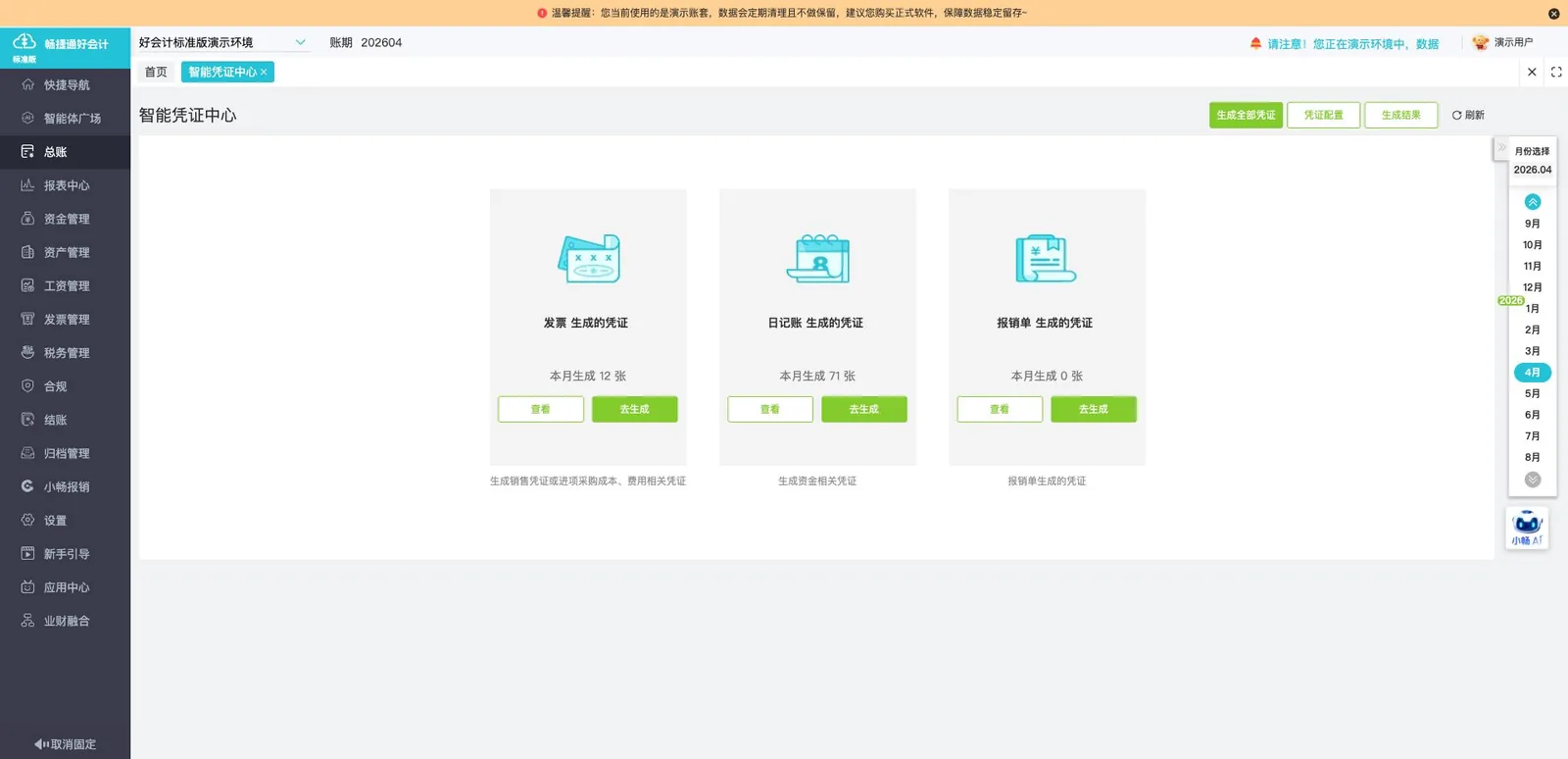1568x759 pixels.
Task: Click 去生成 under 发票 生成的凭证
Action: (634, 409)
